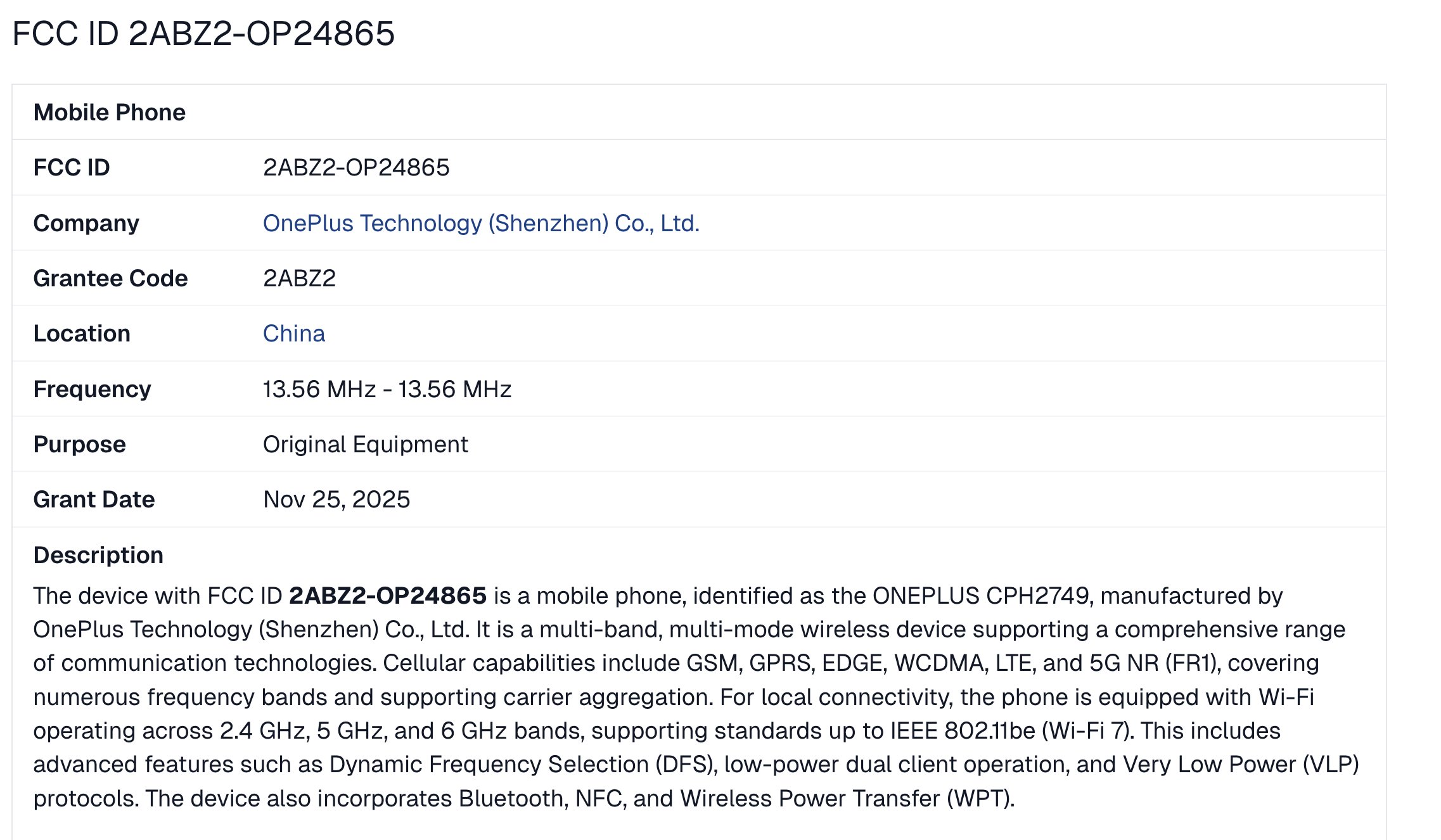The image size is (1441, 840).
Task: Click the Wireless Power Transfer (WPT) text
Action: point(846,798)
